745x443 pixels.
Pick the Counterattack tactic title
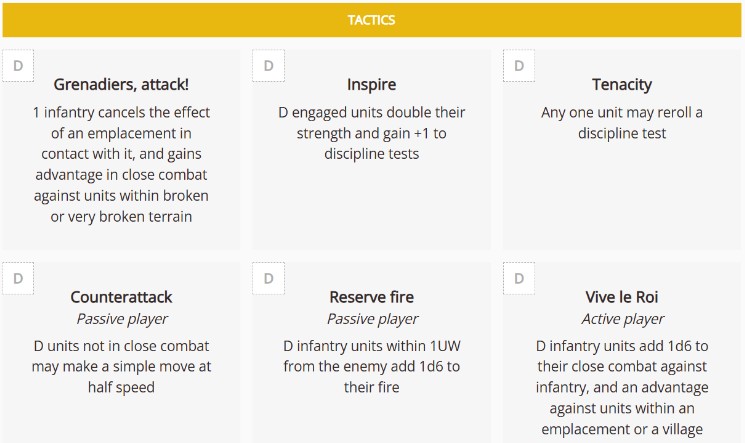point(121,297)
